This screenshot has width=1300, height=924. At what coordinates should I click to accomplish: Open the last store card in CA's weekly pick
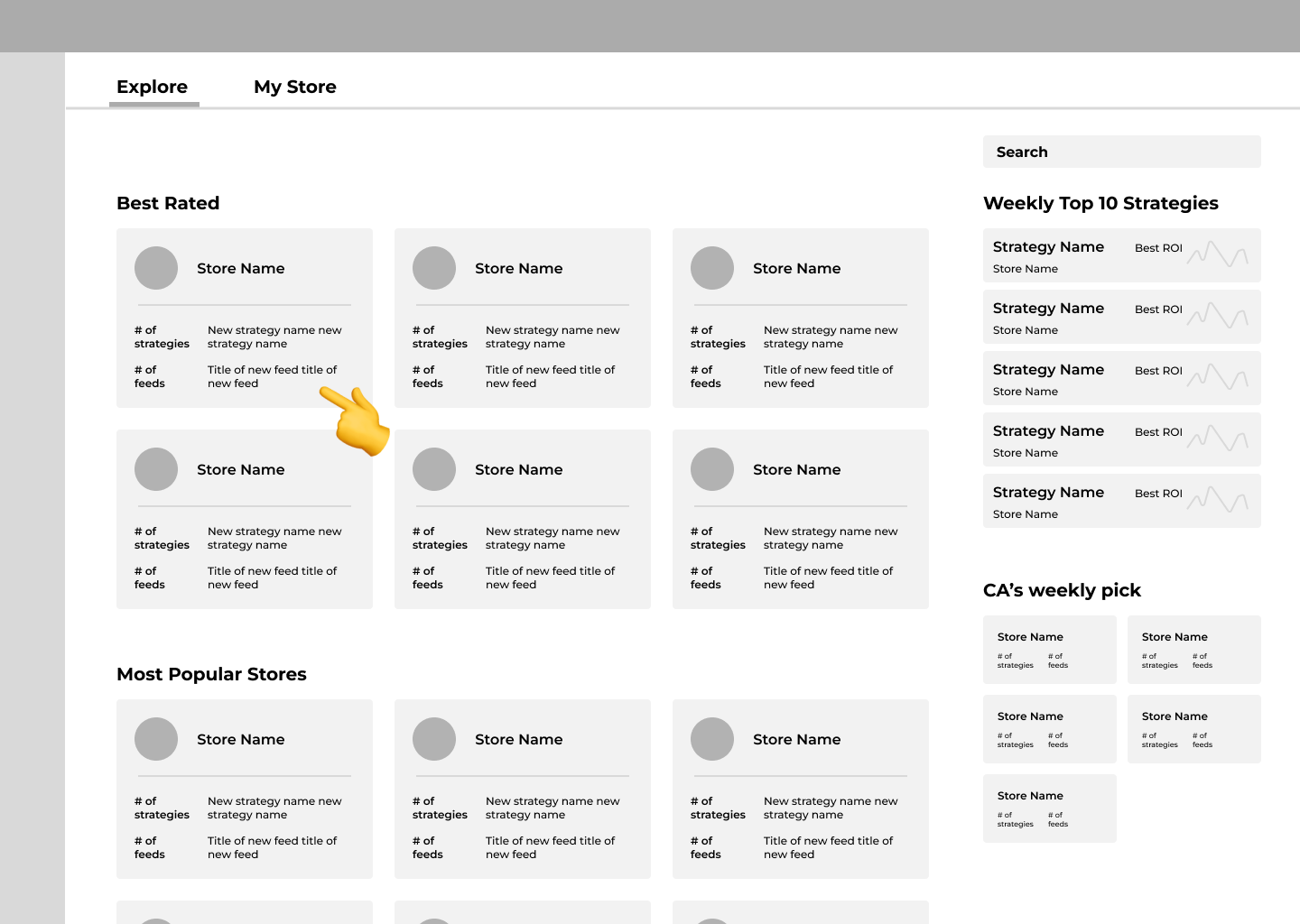(x=1049, y=808)
